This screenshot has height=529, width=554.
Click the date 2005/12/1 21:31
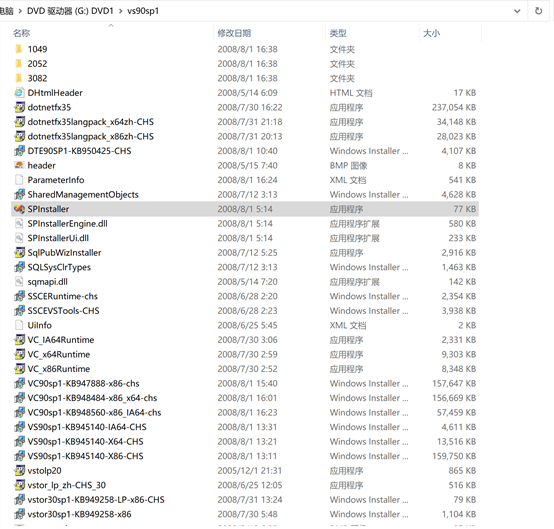pyautogui.click(x=250, y=471)
